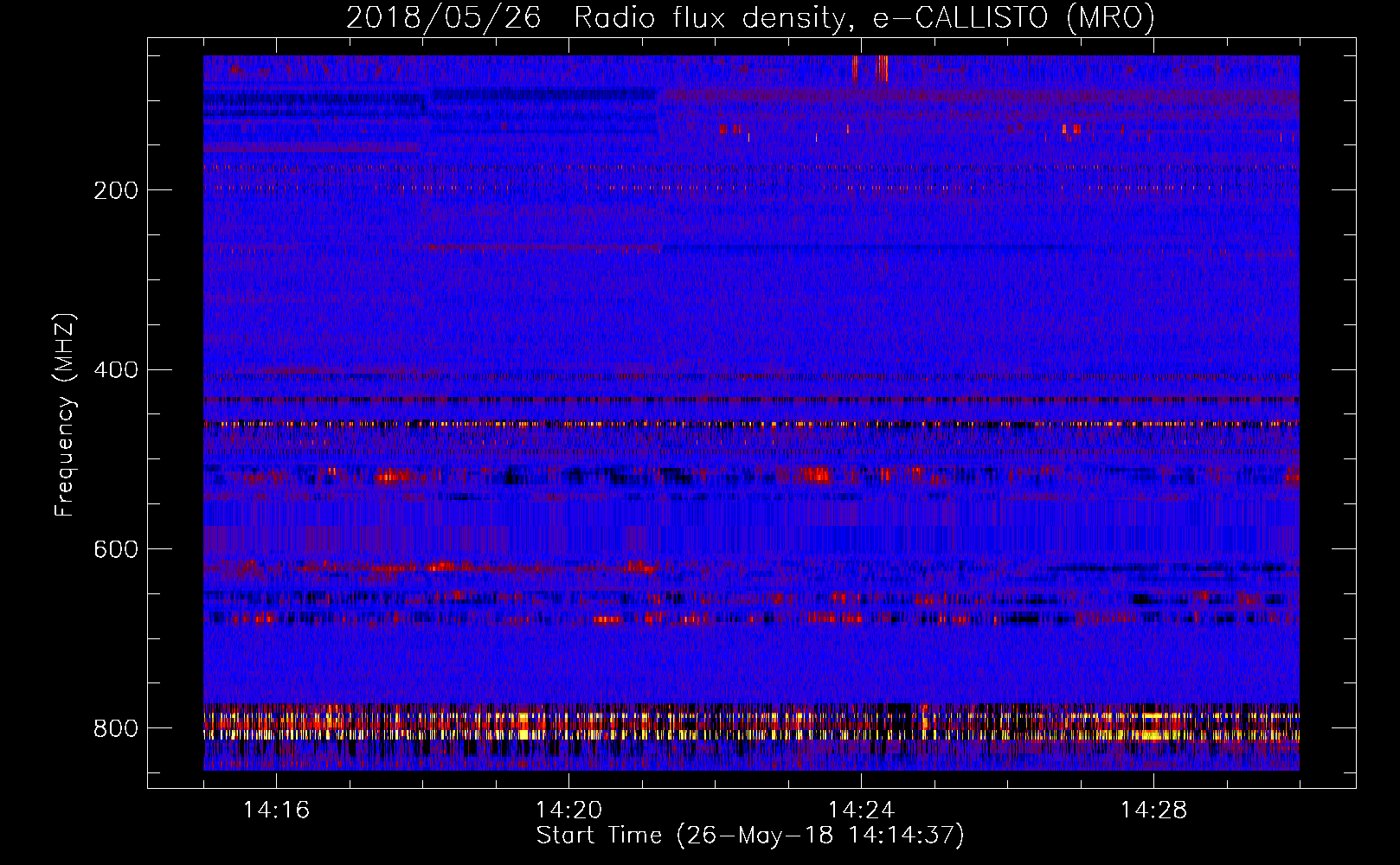Image resolution: width=1400 pixels, height=865 pixels.
Task: Select the 14:24 time tick label
Action: tap(861, 810)
